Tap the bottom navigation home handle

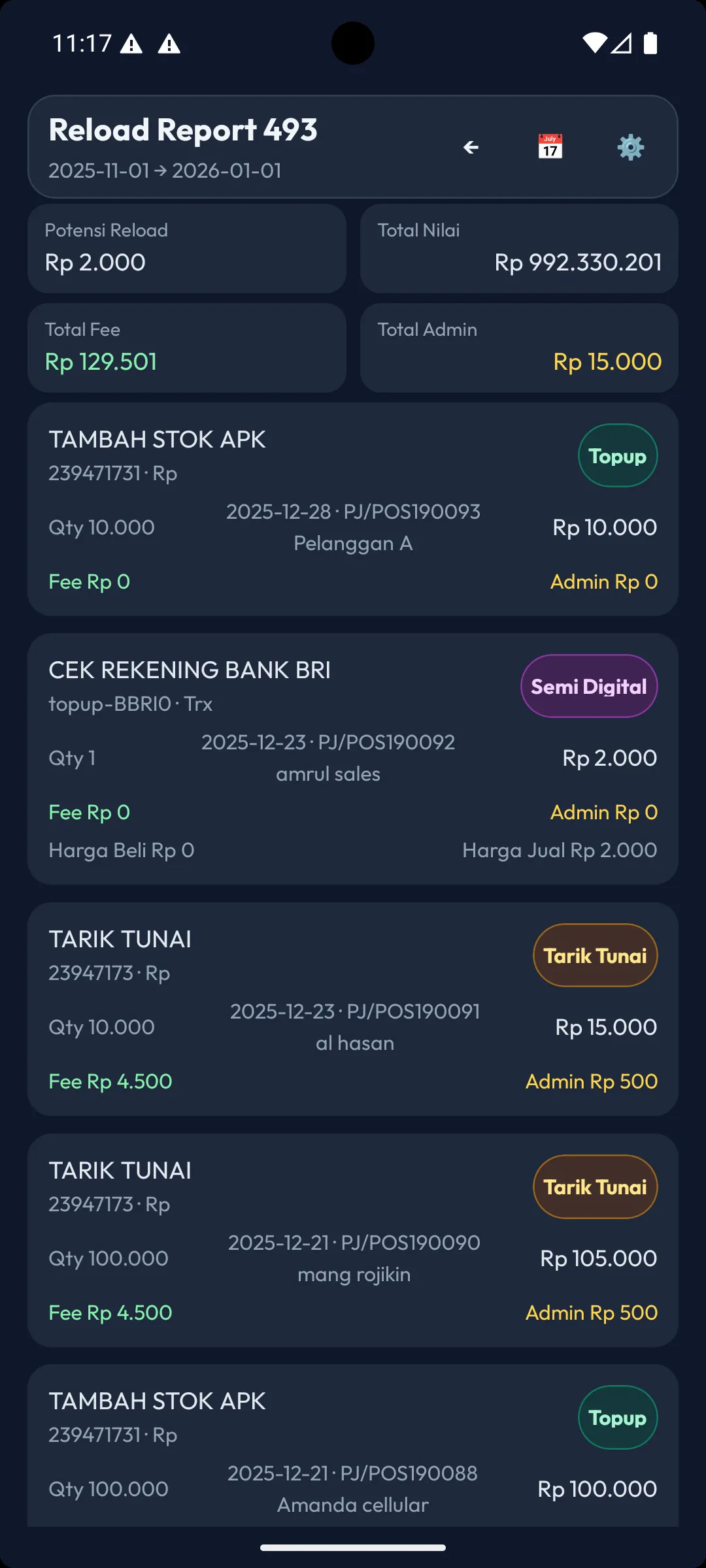coord(353,1547)
